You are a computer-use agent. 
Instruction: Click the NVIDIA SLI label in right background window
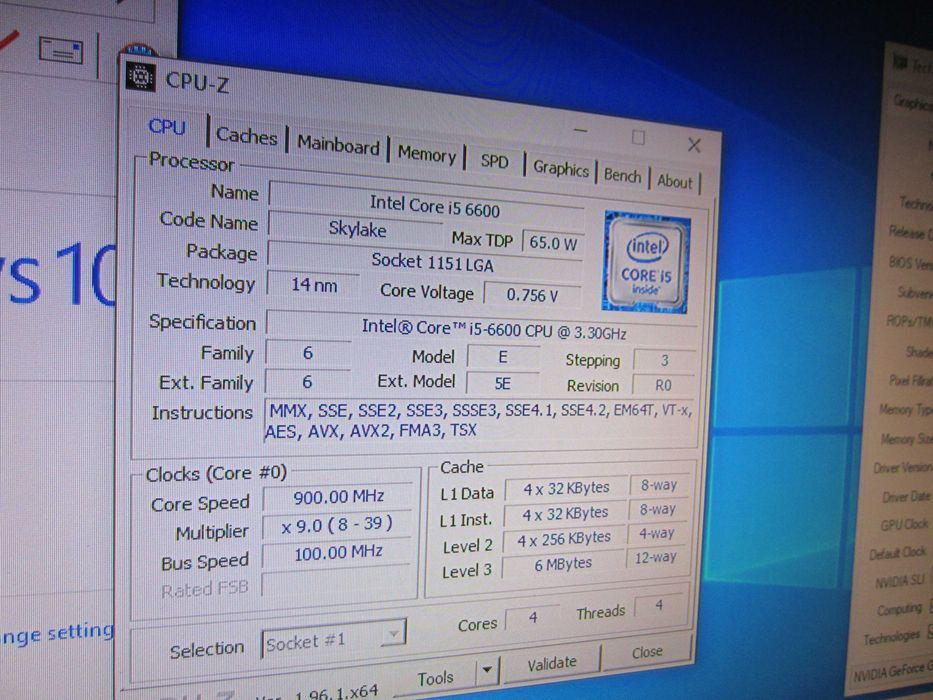(x=899, y=581)
